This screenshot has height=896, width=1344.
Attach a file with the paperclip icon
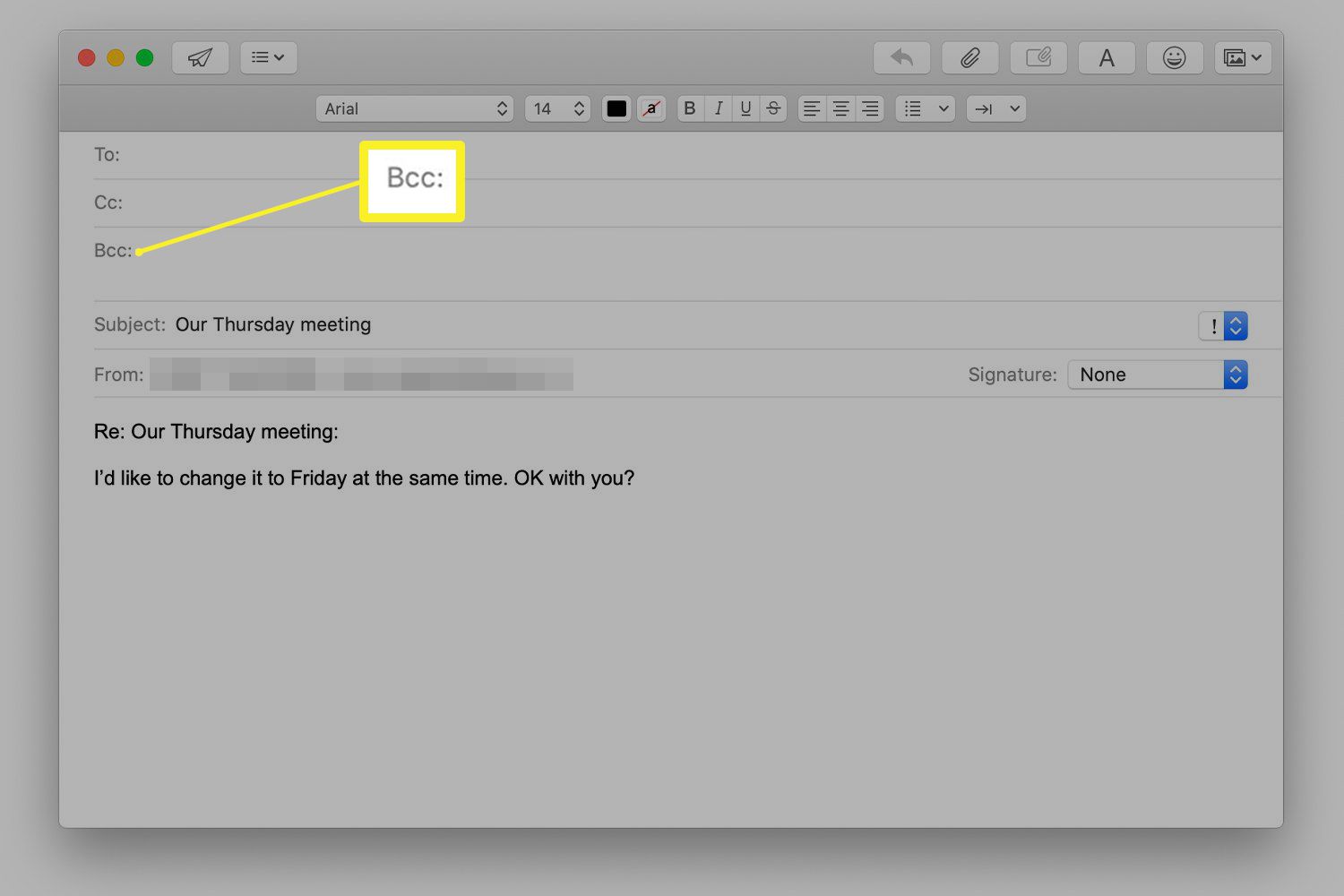point(969,58)
